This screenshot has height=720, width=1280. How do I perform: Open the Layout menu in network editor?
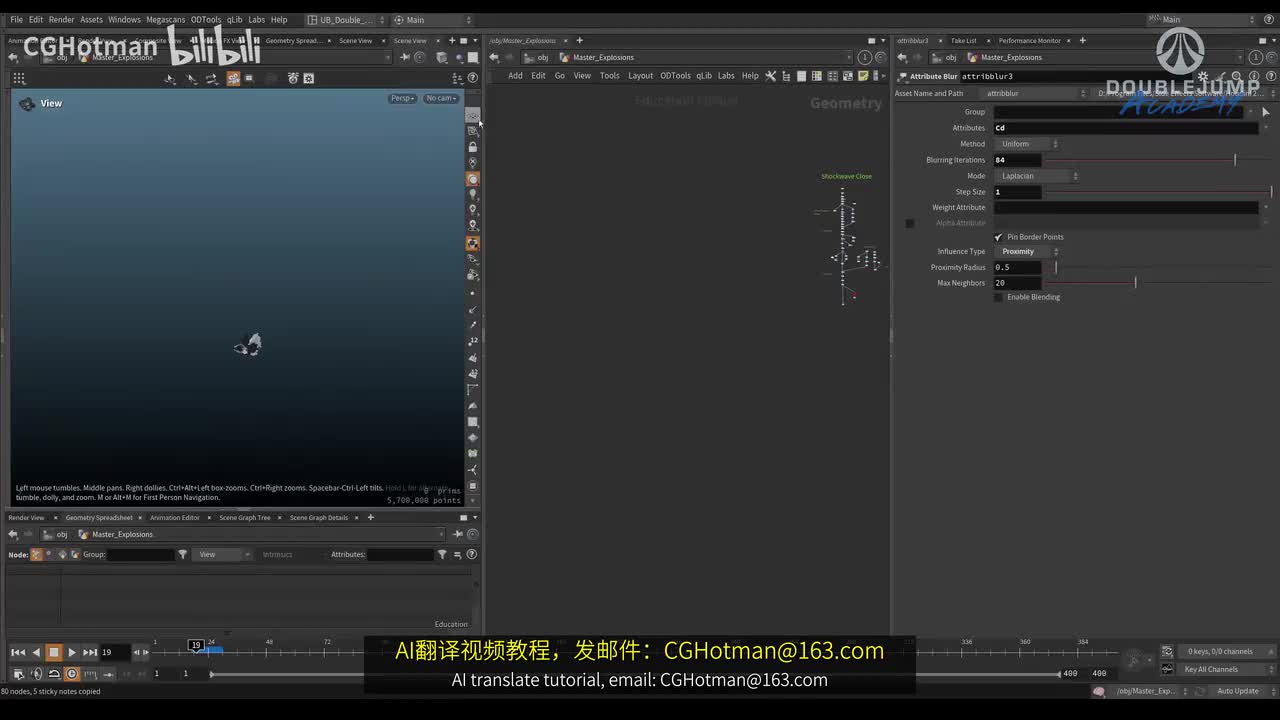point(640,76)
